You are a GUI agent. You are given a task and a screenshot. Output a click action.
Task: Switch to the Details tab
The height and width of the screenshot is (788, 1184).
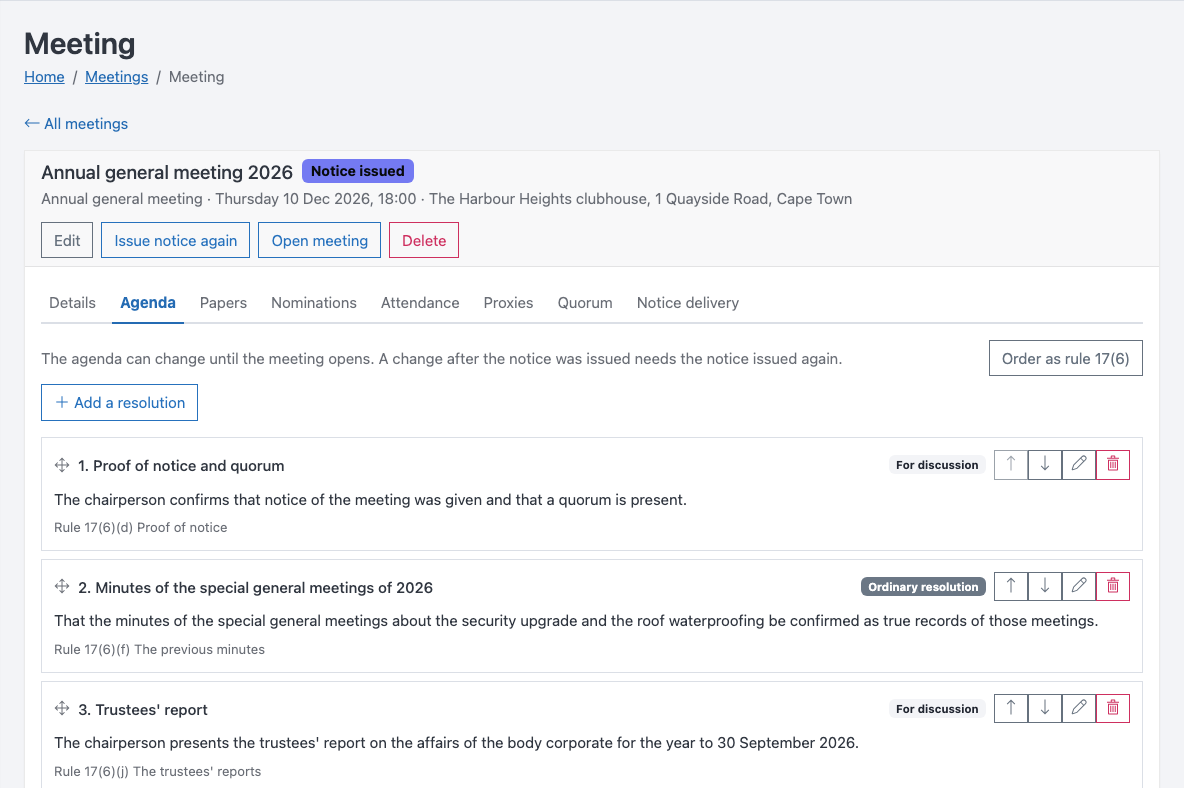(x=72, y=303)
